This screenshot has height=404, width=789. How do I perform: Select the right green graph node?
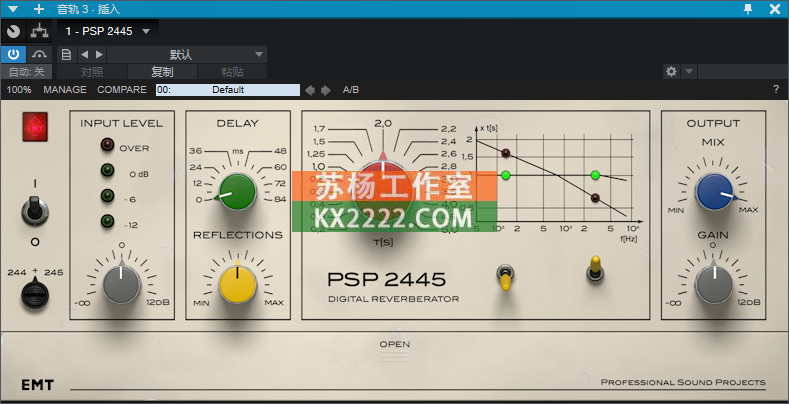pos(595,175)
